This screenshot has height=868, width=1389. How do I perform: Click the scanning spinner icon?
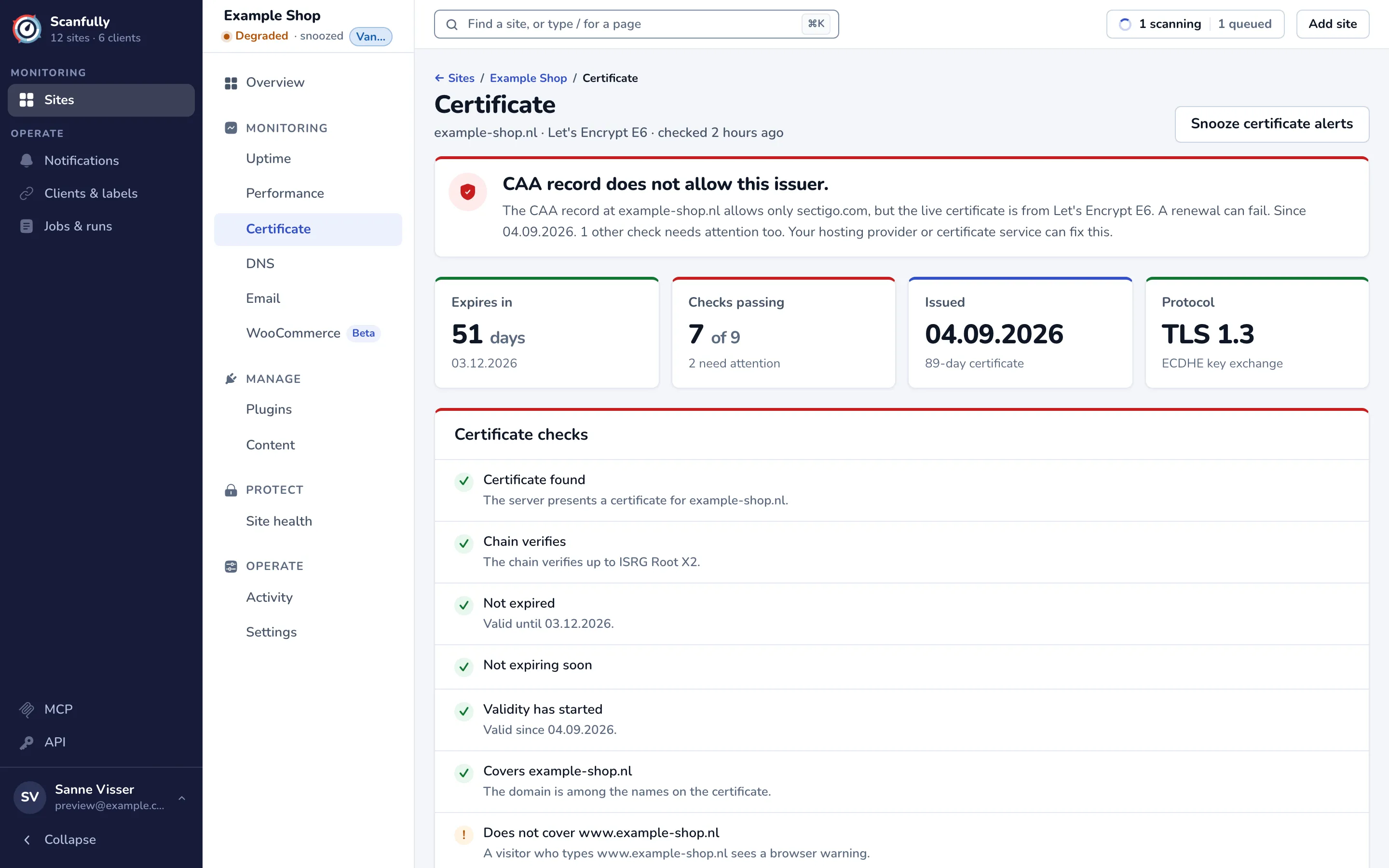click(x=1125, y=24)
